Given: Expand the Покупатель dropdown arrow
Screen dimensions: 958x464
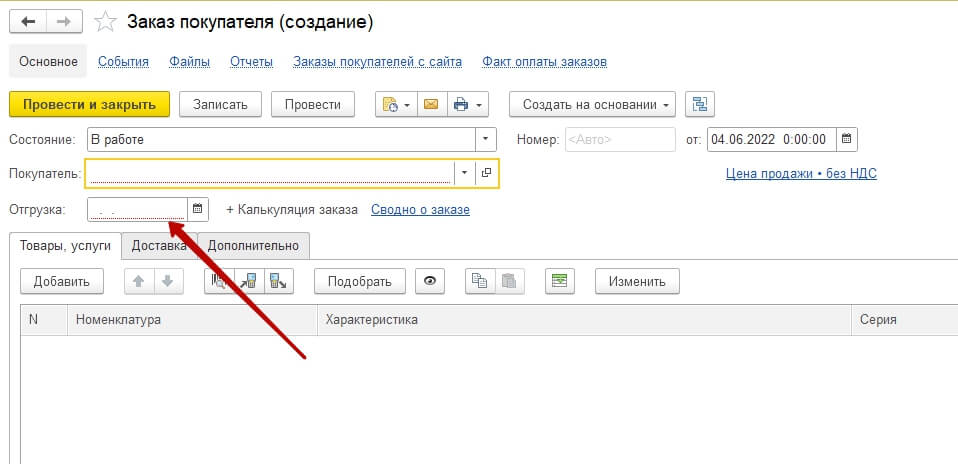Looking at the screenshot, I should pos(465,173).
